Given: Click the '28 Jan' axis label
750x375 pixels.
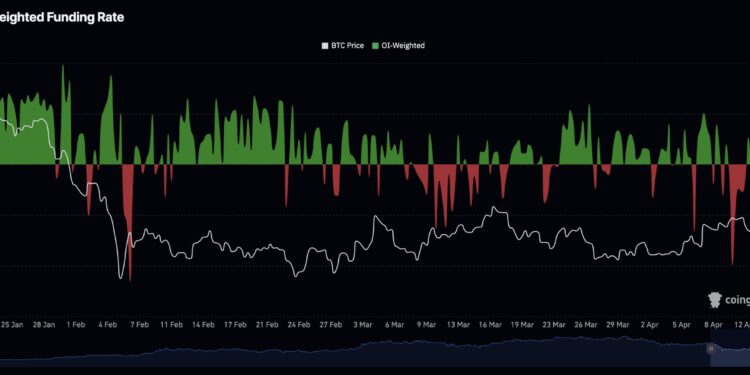Looking at the screenshot, I should [x=44, y=325].
